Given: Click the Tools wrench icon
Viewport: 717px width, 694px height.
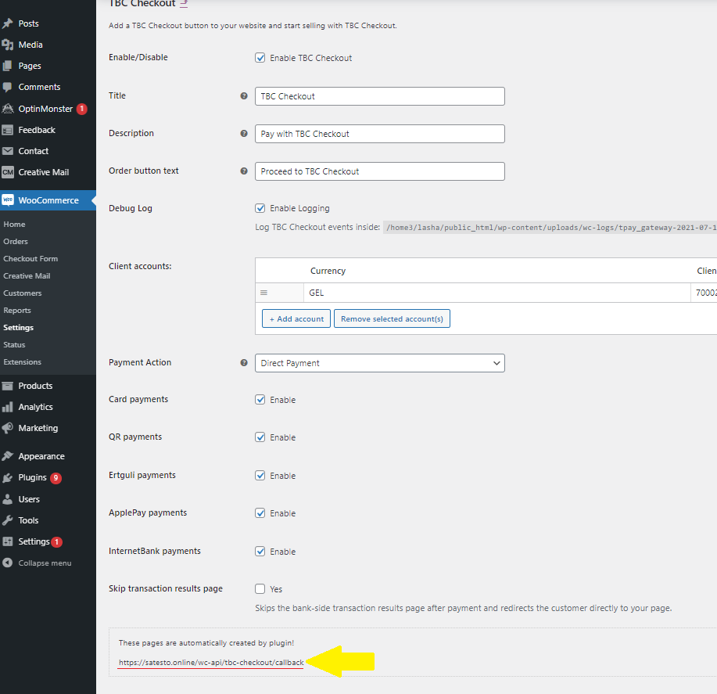Looking at the screenshot, I should (x=7, y=520).
